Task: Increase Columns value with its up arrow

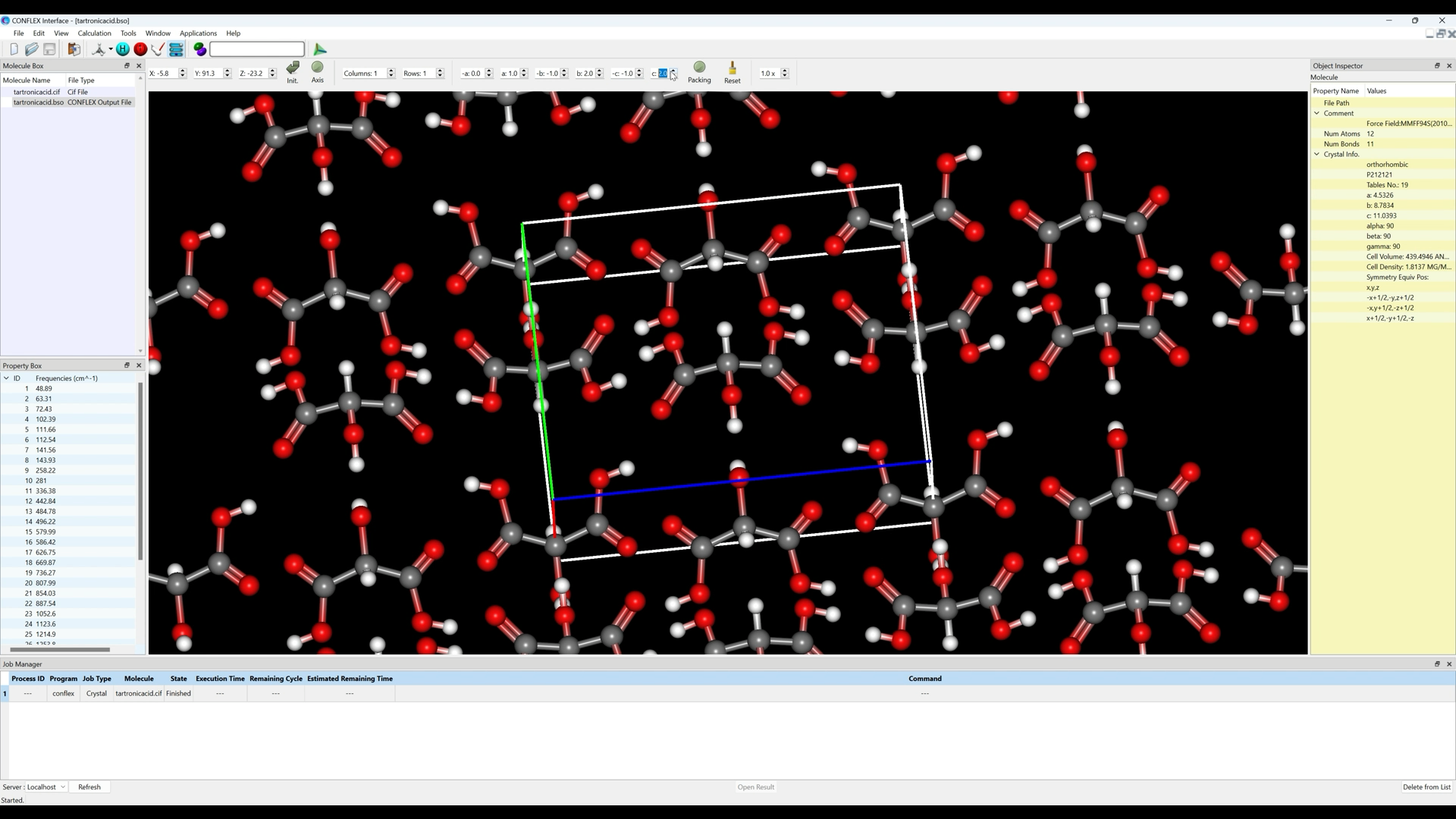Action: click(x=391, y=71)
